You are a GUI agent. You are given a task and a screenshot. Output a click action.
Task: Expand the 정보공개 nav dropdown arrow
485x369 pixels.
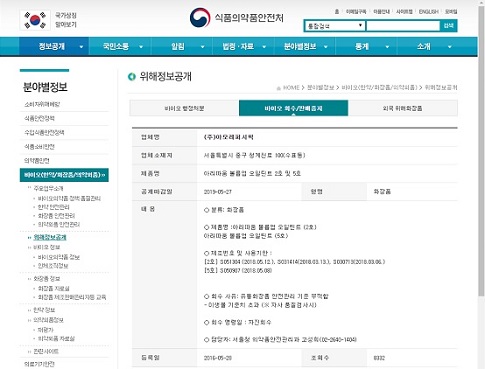(x=81, y=47)
